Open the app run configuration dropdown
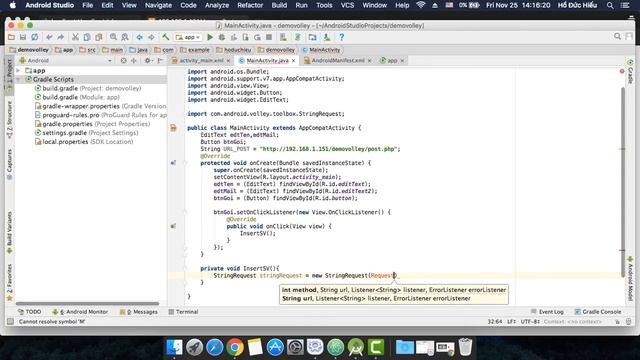This screenshot has width=640, height=360. point(188,37)
